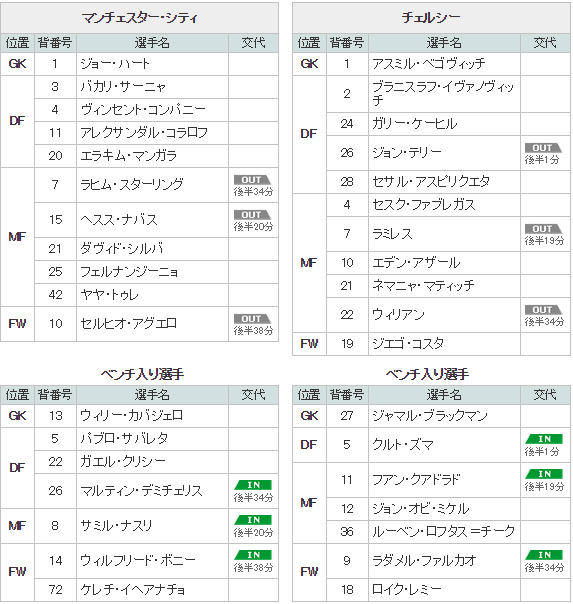573x604 pixels.
Task: Click the 選手名 column header under チェルシー
Action: 444,43
